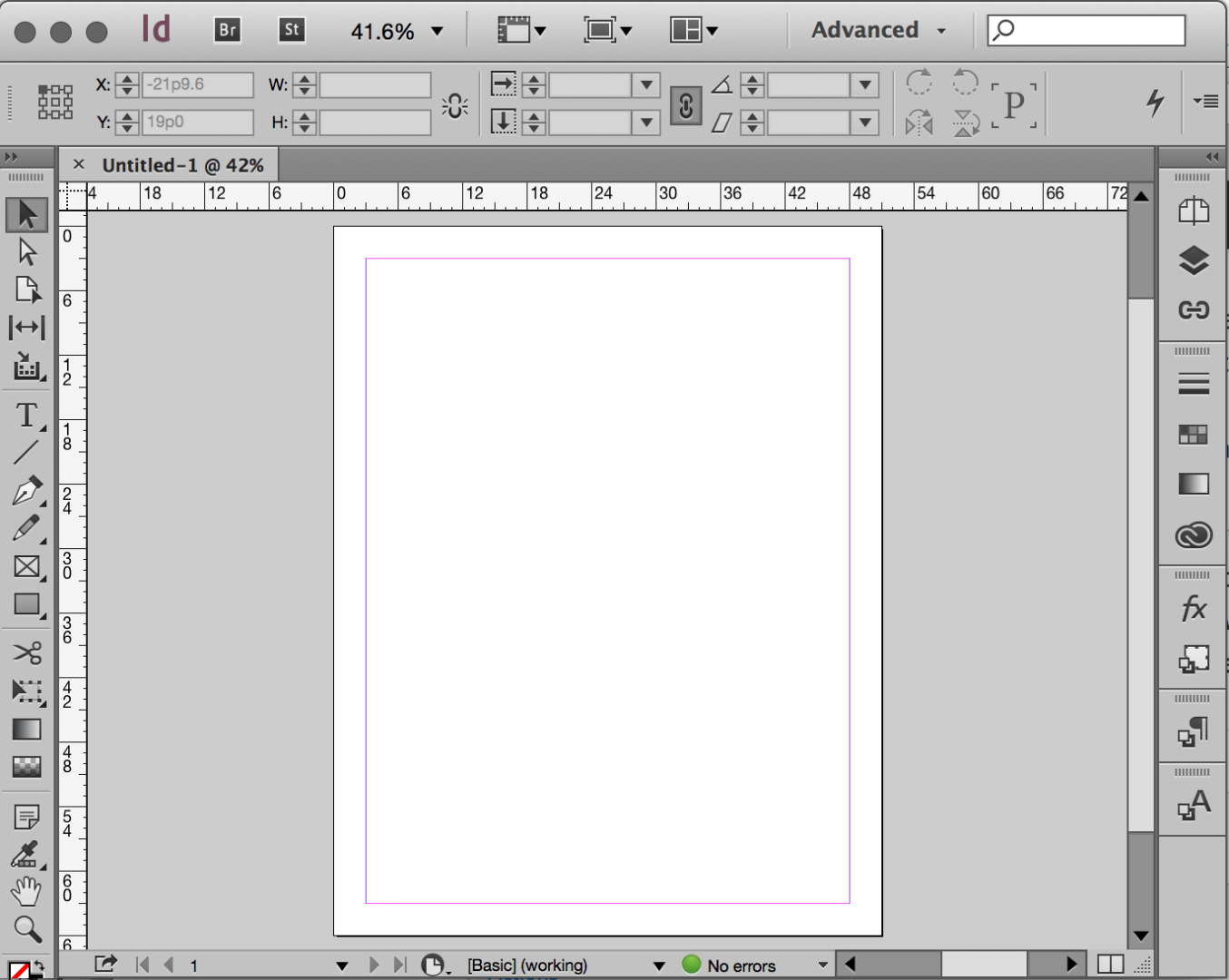Go to the next page with the arrow
Image resolution: width=1229 pixels, height=980 pixels.
[375, 965]
